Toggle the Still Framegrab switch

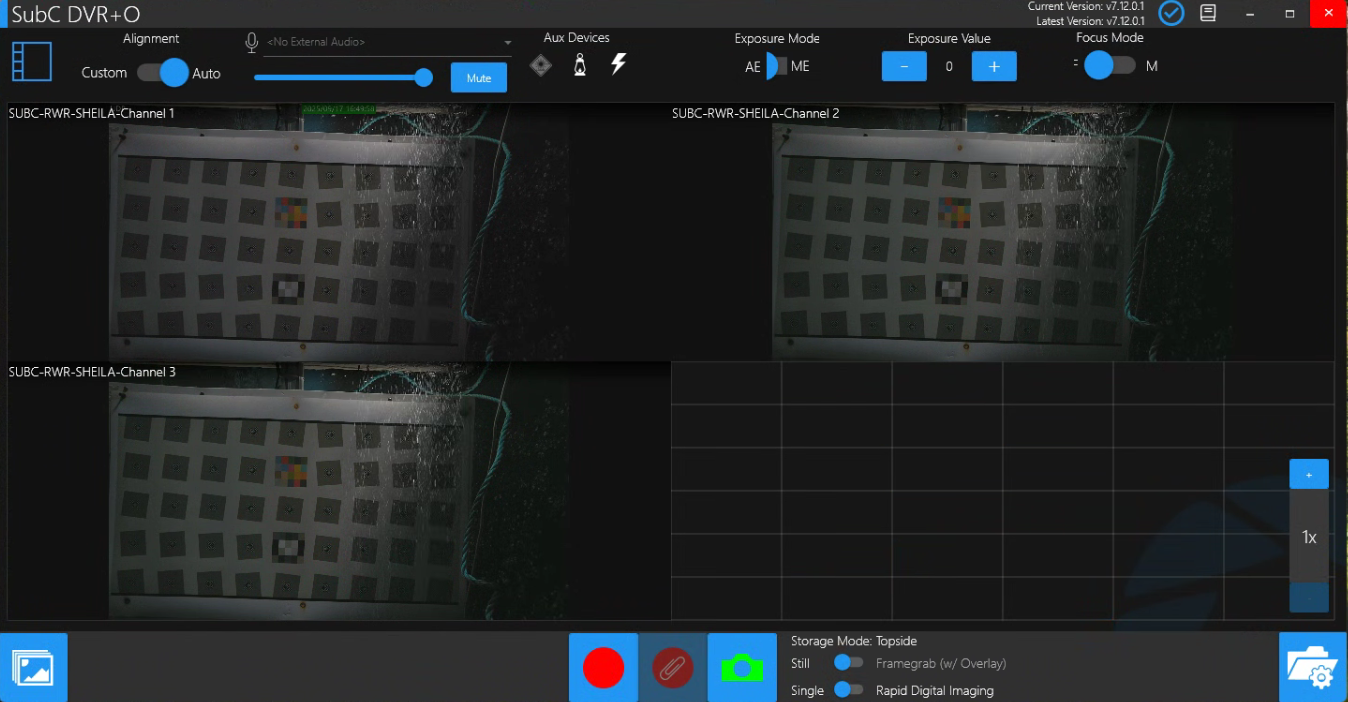click(x=849, y=663)
